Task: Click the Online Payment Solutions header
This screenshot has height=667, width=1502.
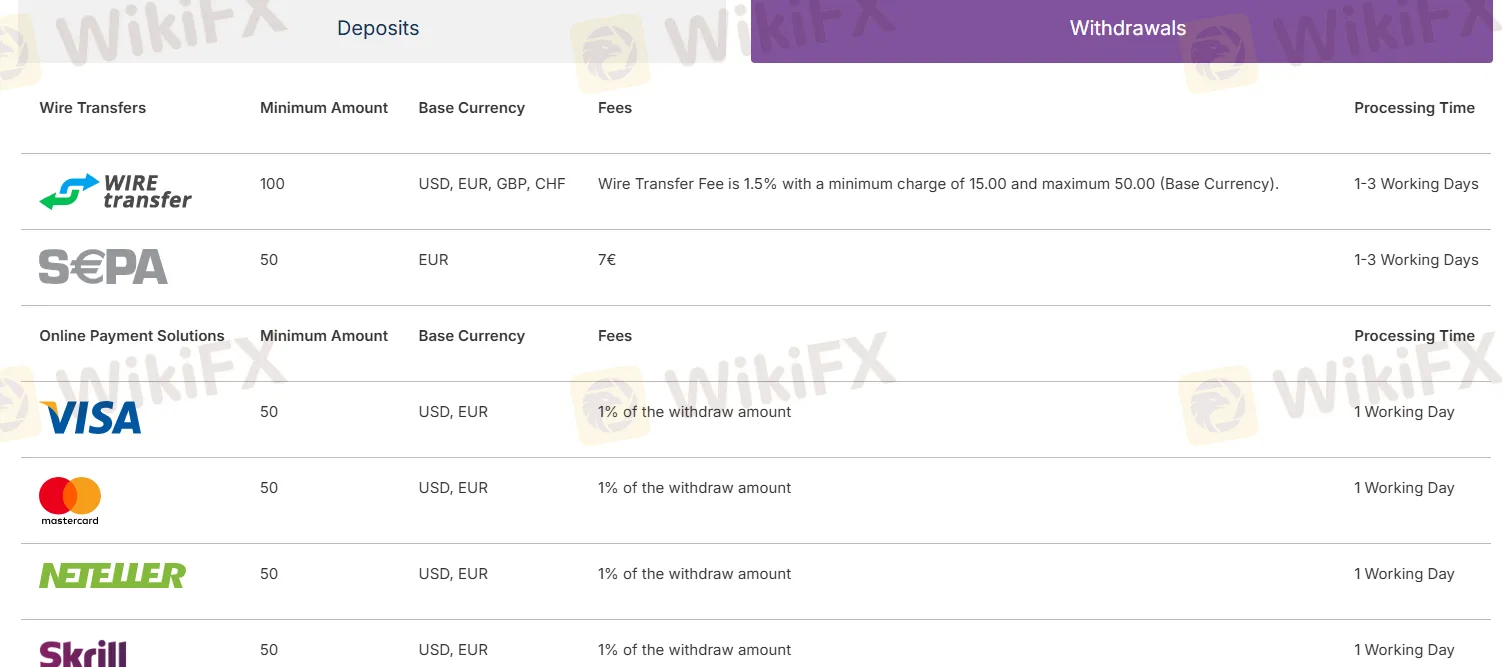Action: (132, 336)
